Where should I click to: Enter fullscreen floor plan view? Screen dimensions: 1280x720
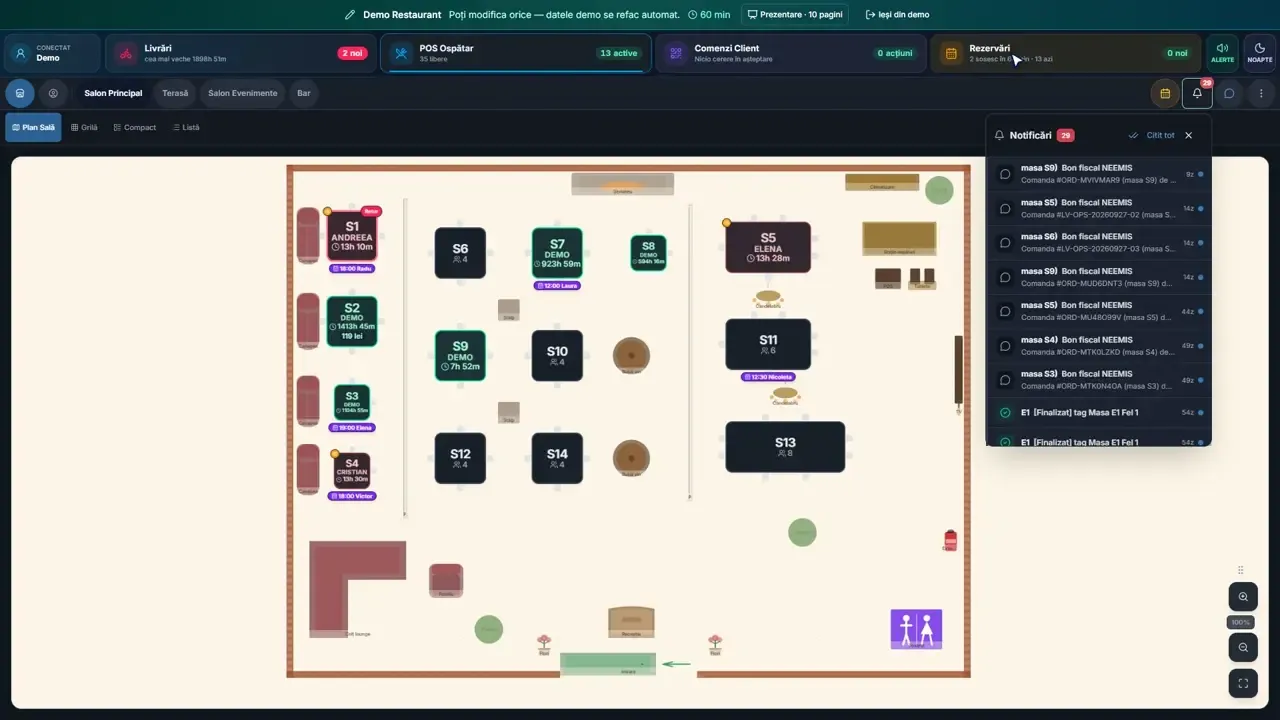(x=1243, y=683)
